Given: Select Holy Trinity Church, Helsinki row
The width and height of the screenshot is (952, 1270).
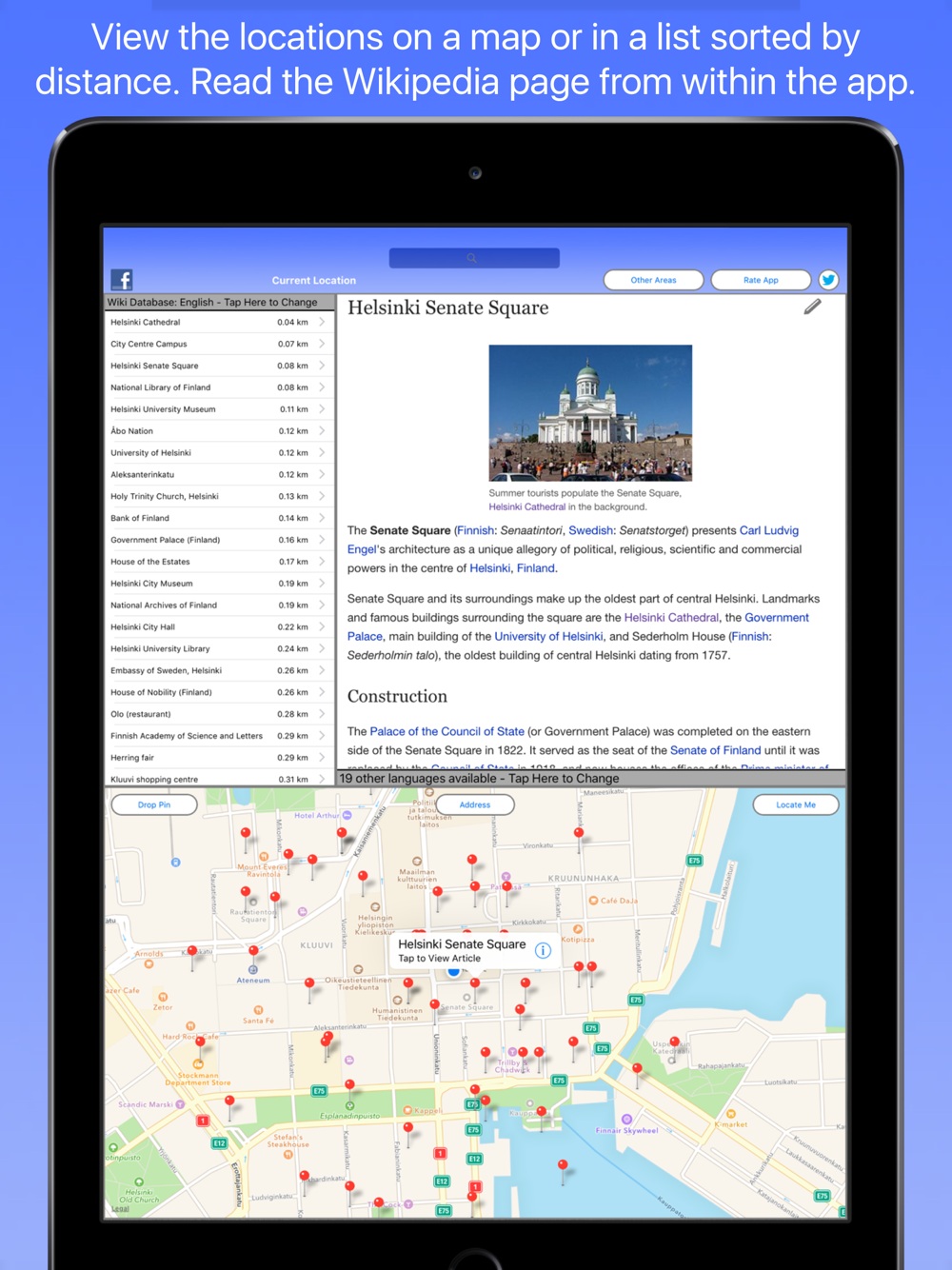Looking at the screenshot, I should pyautogui.click(x=219, y=496).
